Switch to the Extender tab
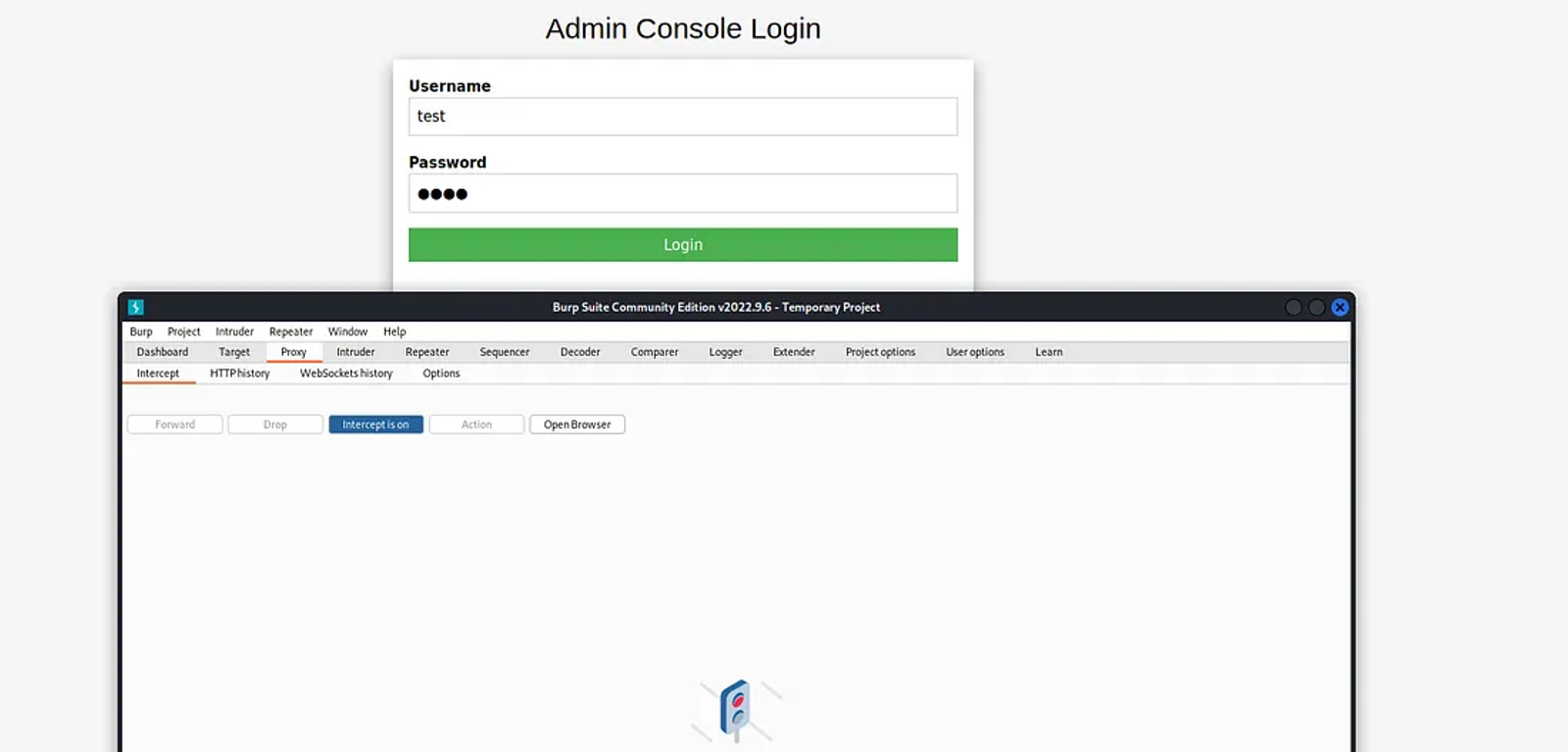Viewport: 1568px width, 752px height. coord(794,352)
